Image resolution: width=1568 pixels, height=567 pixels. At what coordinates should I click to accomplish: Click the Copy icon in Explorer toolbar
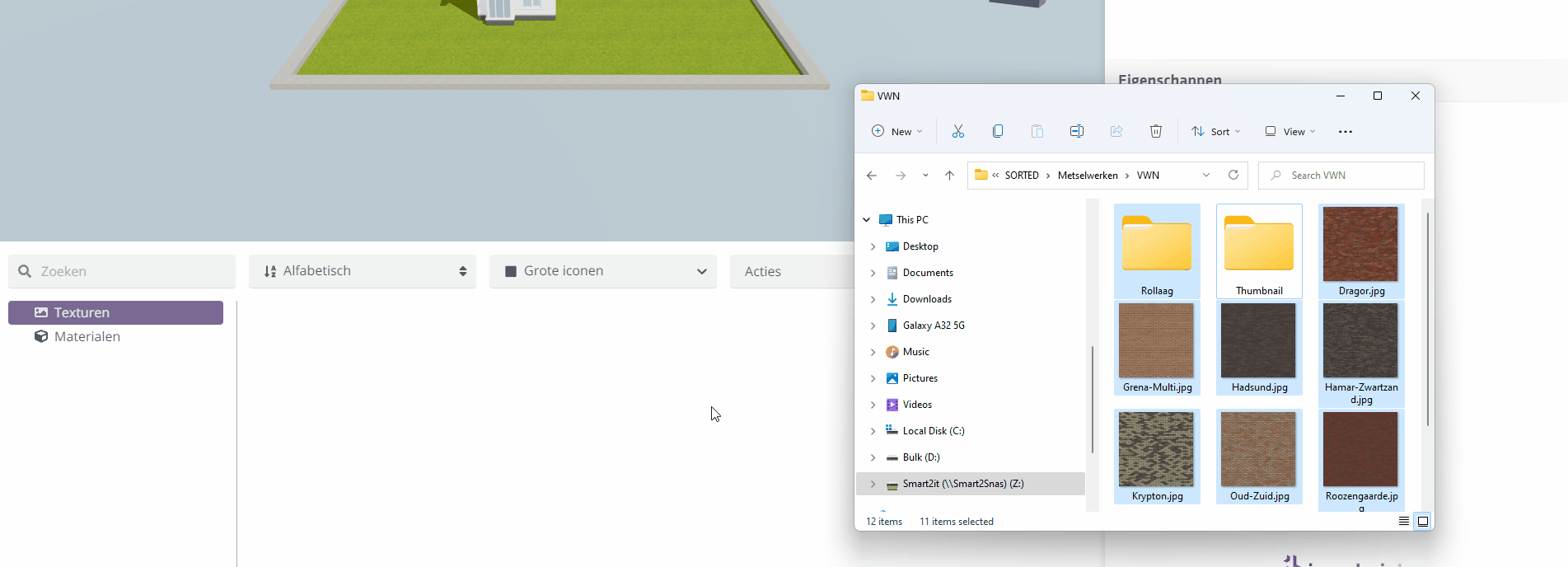point(998,132)
